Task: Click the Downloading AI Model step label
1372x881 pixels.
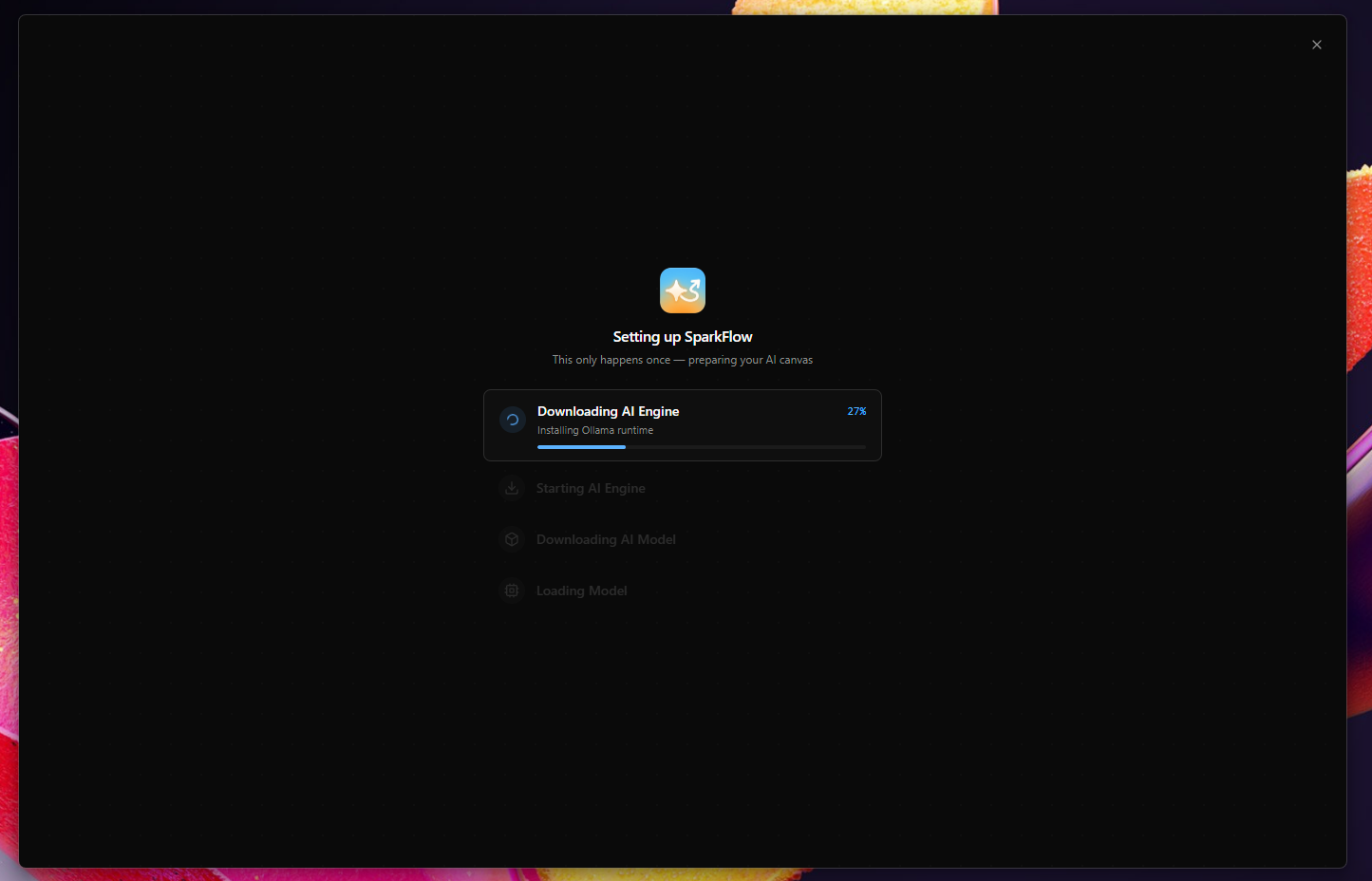Action: coord(606,539)
